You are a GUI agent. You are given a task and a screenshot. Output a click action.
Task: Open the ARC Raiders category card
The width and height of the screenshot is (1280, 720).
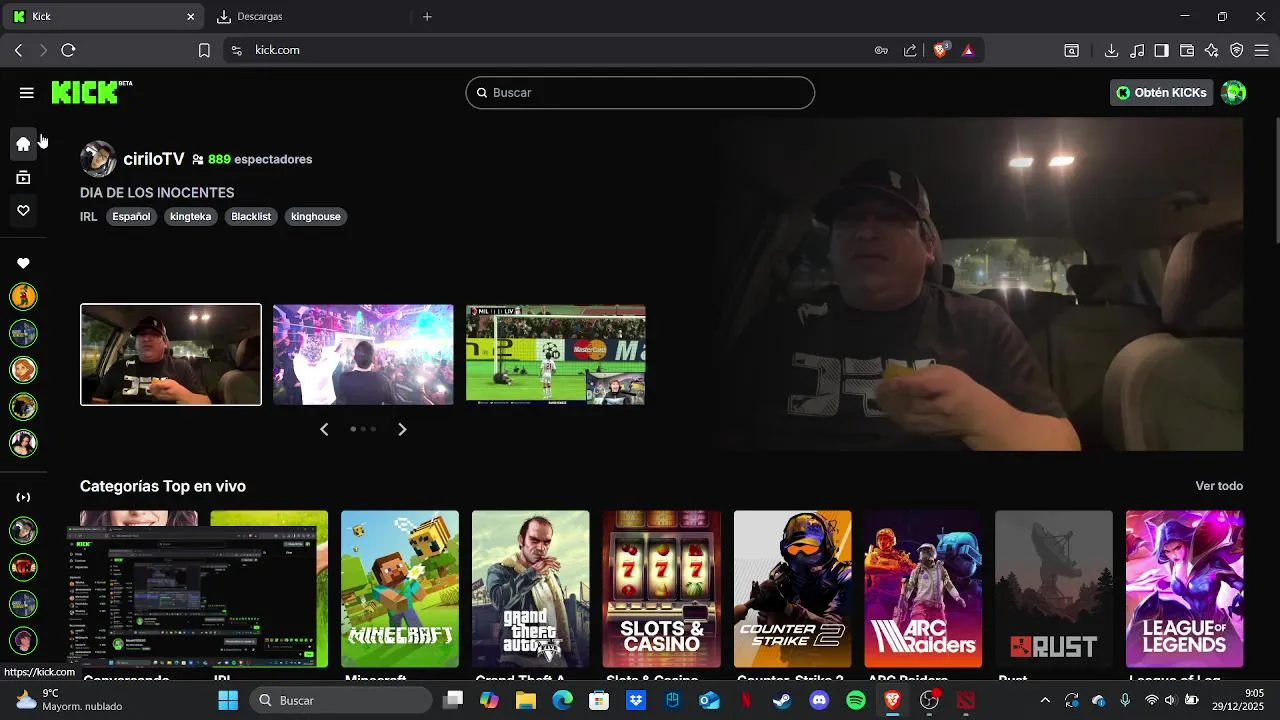point(923,589)
